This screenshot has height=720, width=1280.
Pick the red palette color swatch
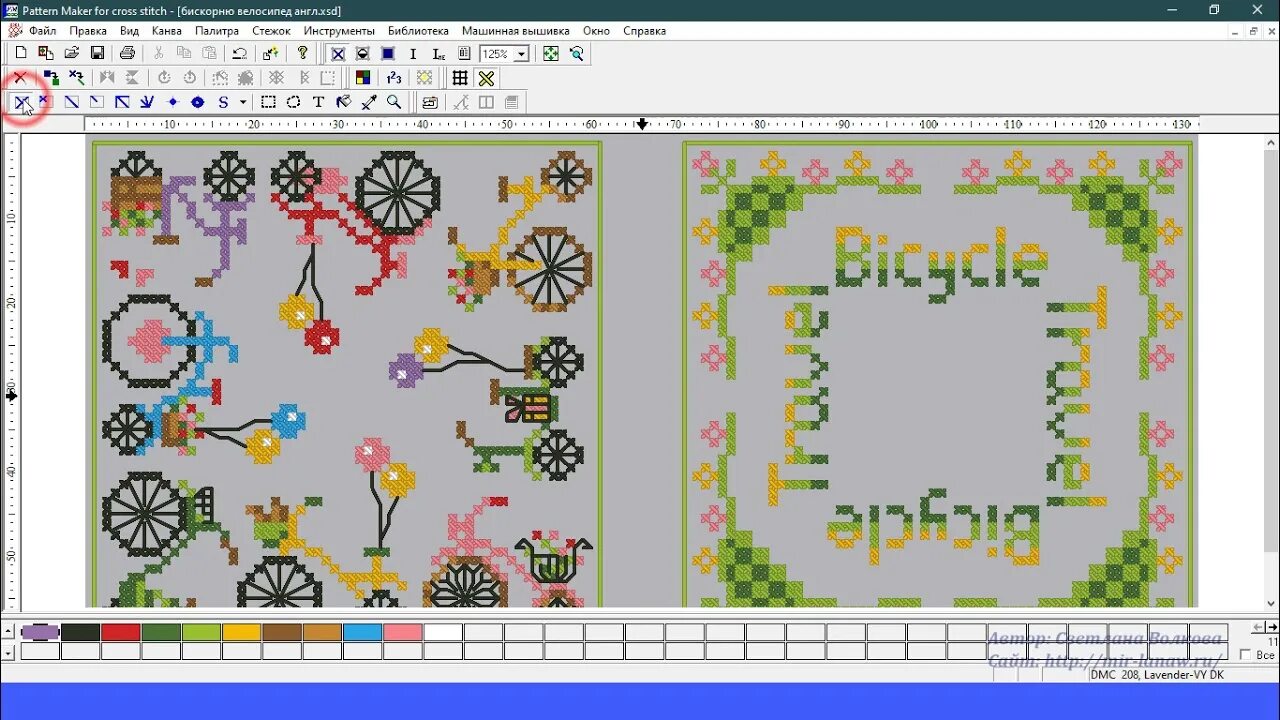coord(120,632)
